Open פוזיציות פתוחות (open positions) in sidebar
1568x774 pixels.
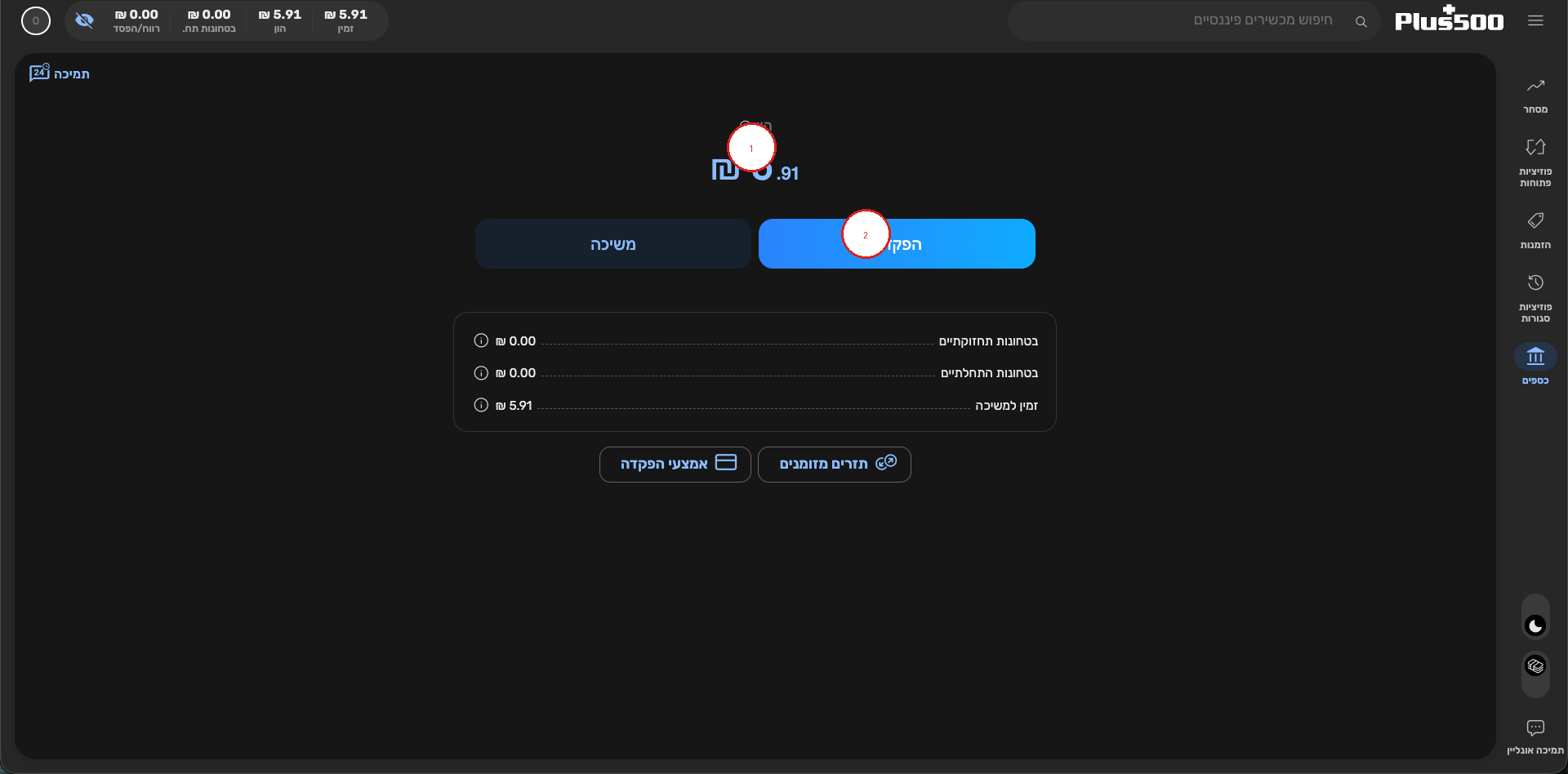pos(1535,162)
